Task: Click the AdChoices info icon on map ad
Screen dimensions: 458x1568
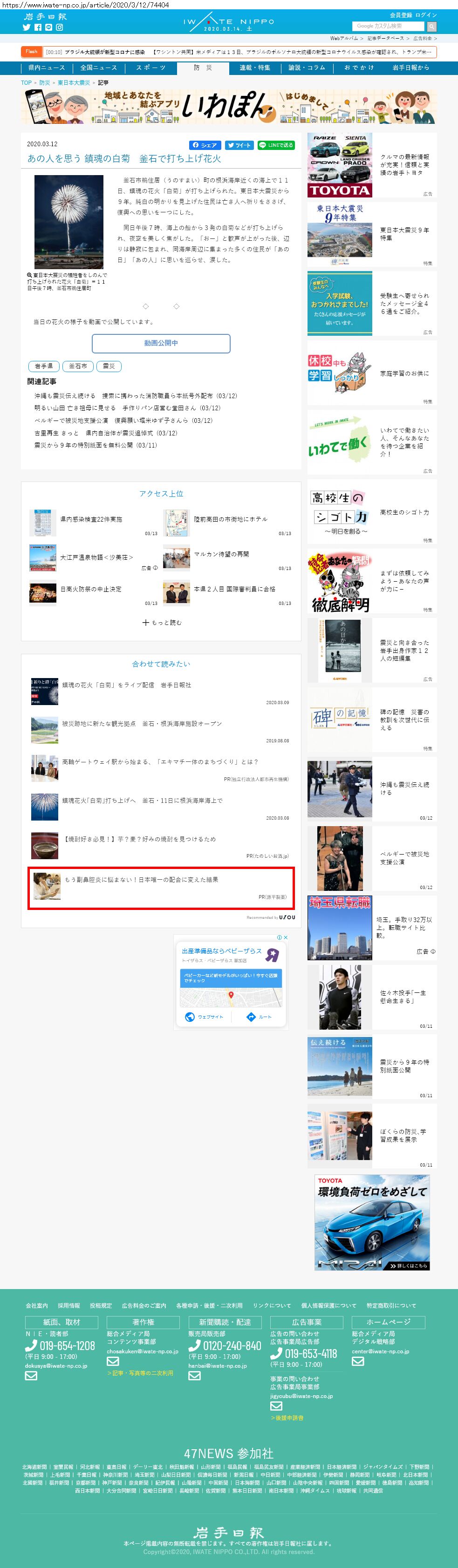Action: click(x=280, y=937)
